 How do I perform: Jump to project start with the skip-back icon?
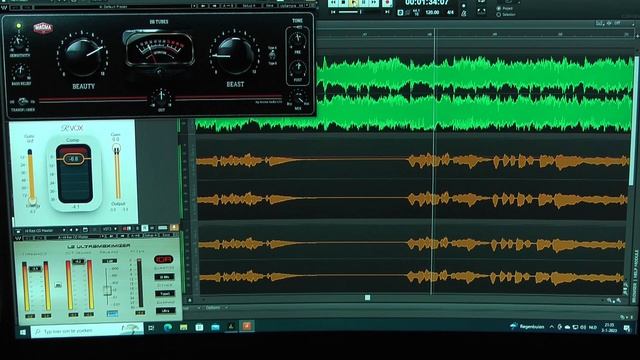pyautogui.click(x=333, y=12)
